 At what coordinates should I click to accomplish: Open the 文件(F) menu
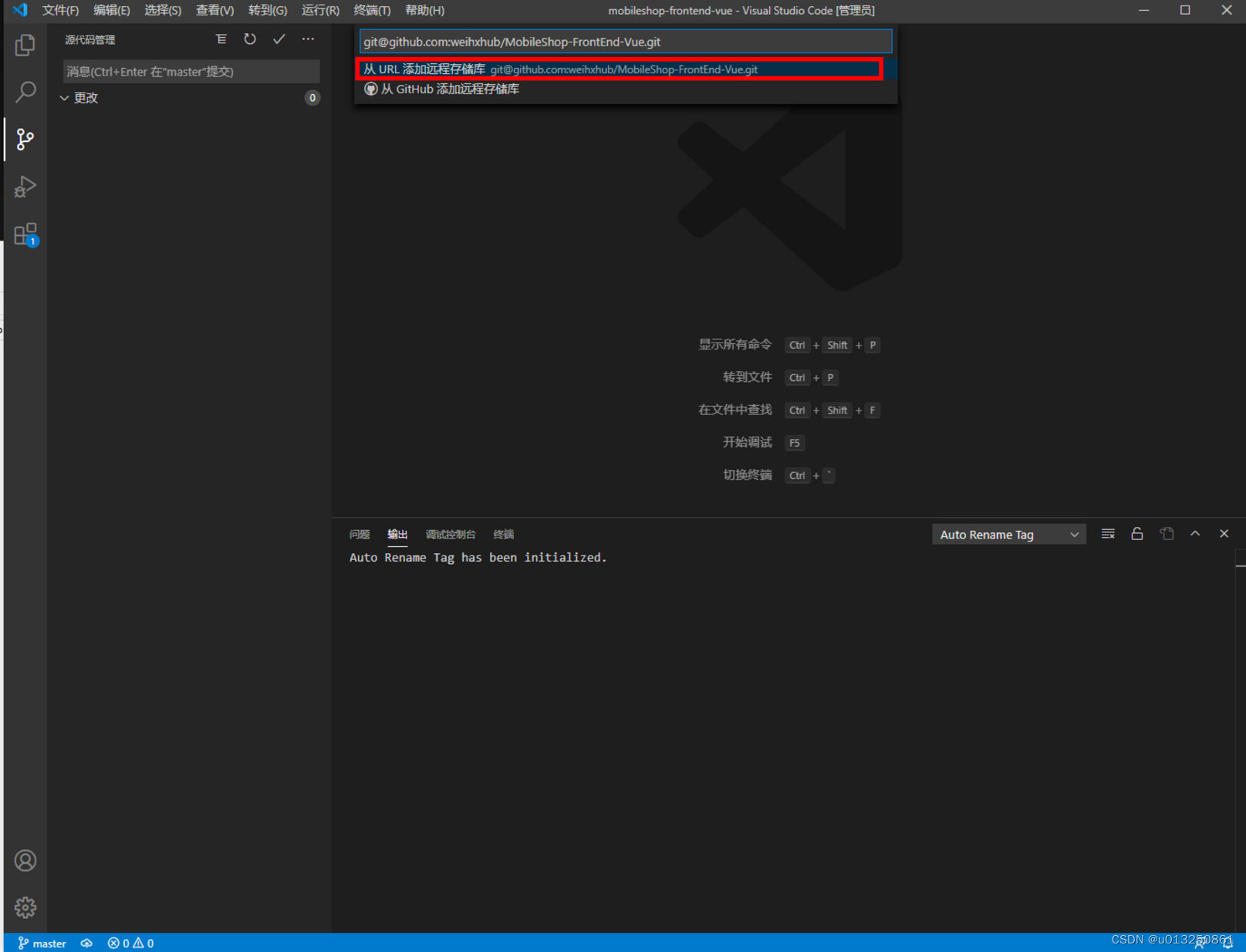60,10
